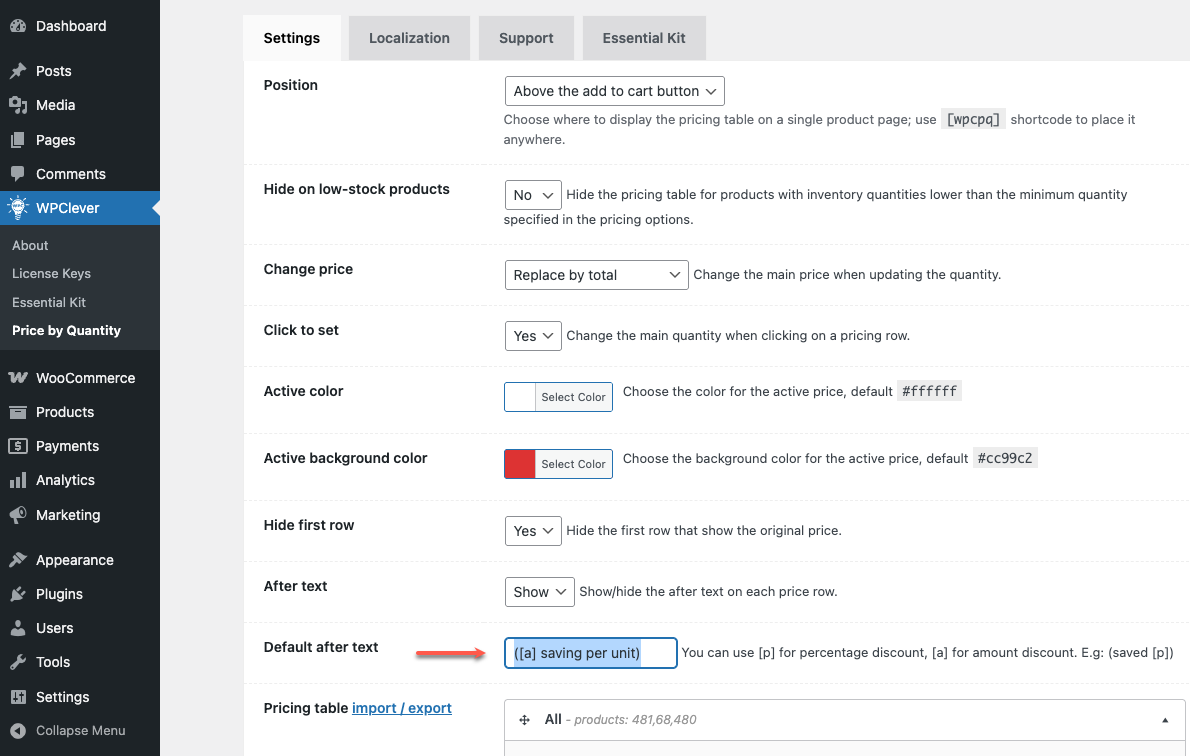
Task: Open the Position dropdown
Action: 615,91
